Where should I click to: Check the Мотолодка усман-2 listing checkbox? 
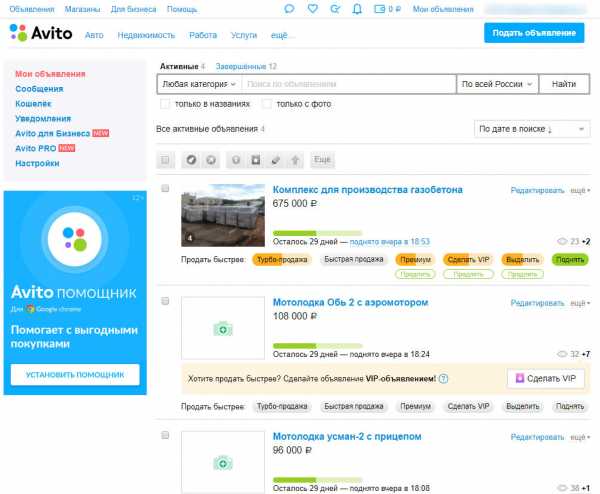(165, 435)
